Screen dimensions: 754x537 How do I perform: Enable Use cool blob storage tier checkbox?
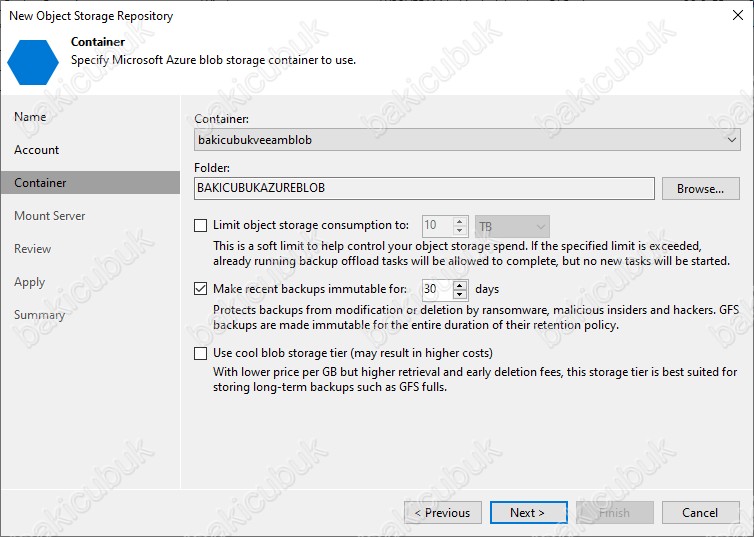201,353
